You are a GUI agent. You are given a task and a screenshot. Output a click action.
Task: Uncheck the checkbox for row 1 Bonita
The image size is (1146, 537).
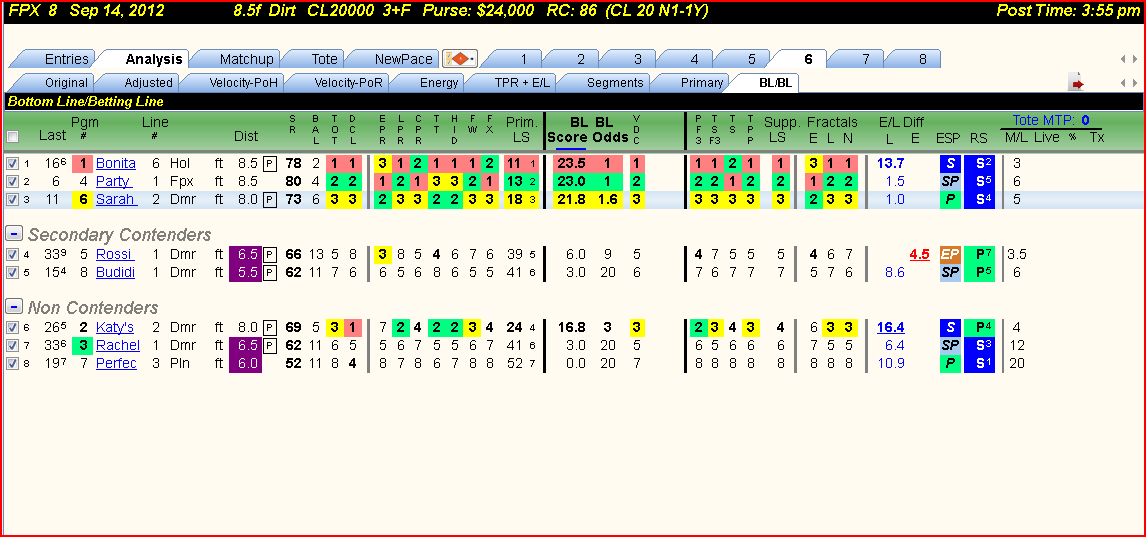click(12, 164)
